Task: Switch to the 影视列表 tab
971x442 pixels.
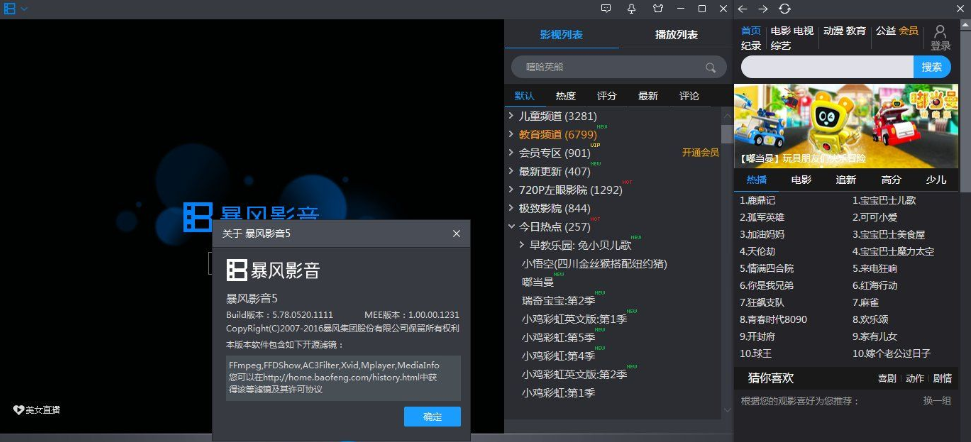Action: 562,34
